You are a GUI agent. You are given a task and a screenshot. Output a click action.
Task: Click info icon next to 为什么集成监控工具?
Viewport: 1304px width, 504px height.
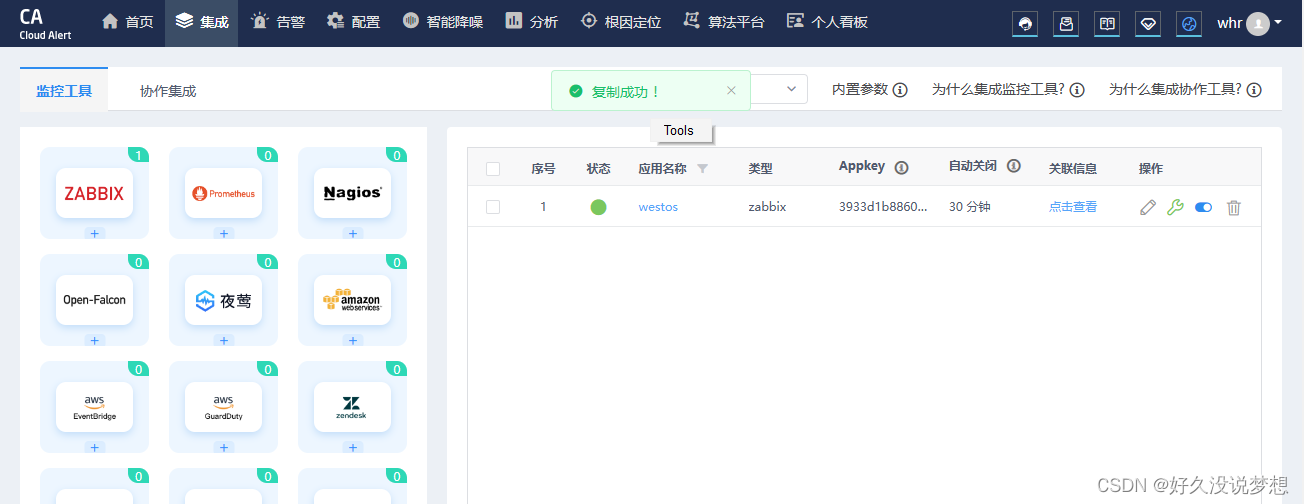pyautogui.click(x=1077, y=90)
